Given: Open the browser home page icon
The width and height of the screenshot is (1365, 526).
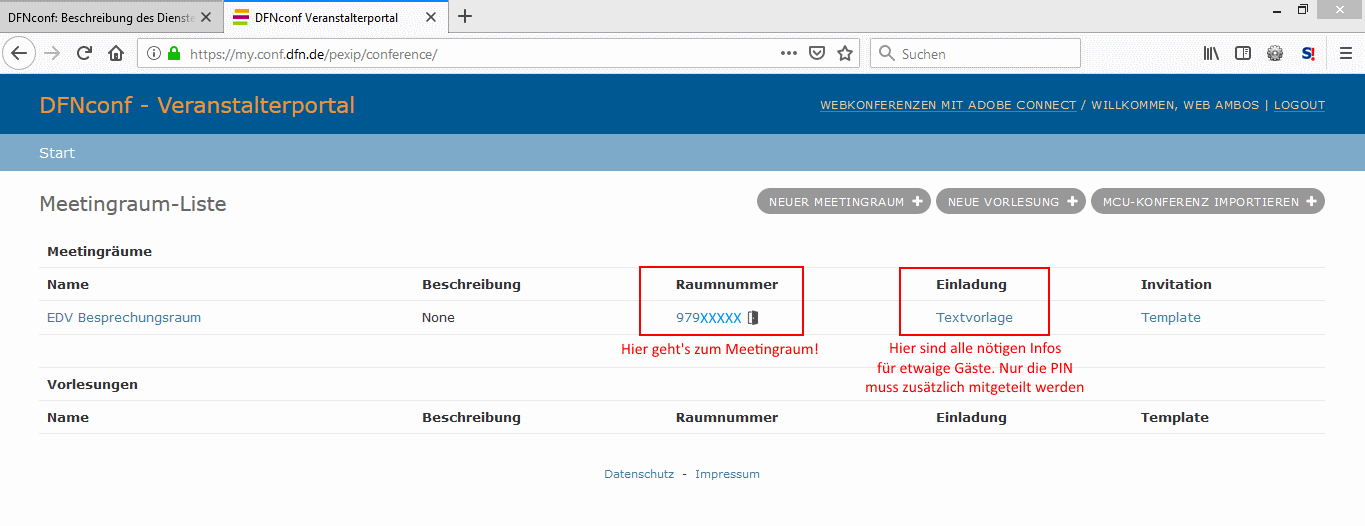Looking at the screenshot, I should tap(116, 53).
